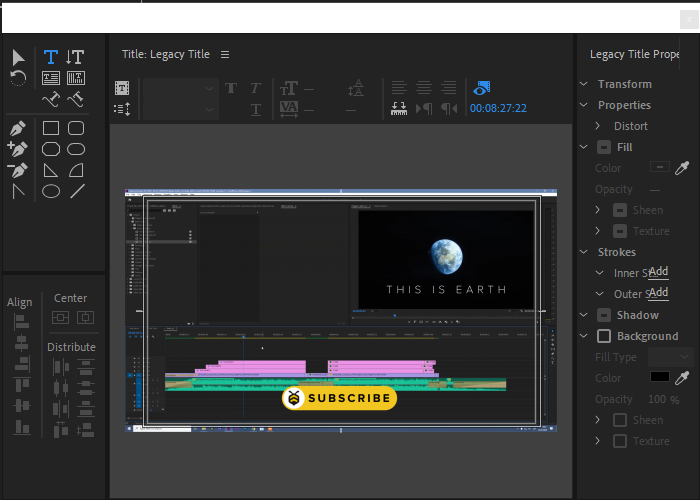The image size is (700, 500).
Task: Toggle the Fill checkbox
Action: click(x=604, y=147)
